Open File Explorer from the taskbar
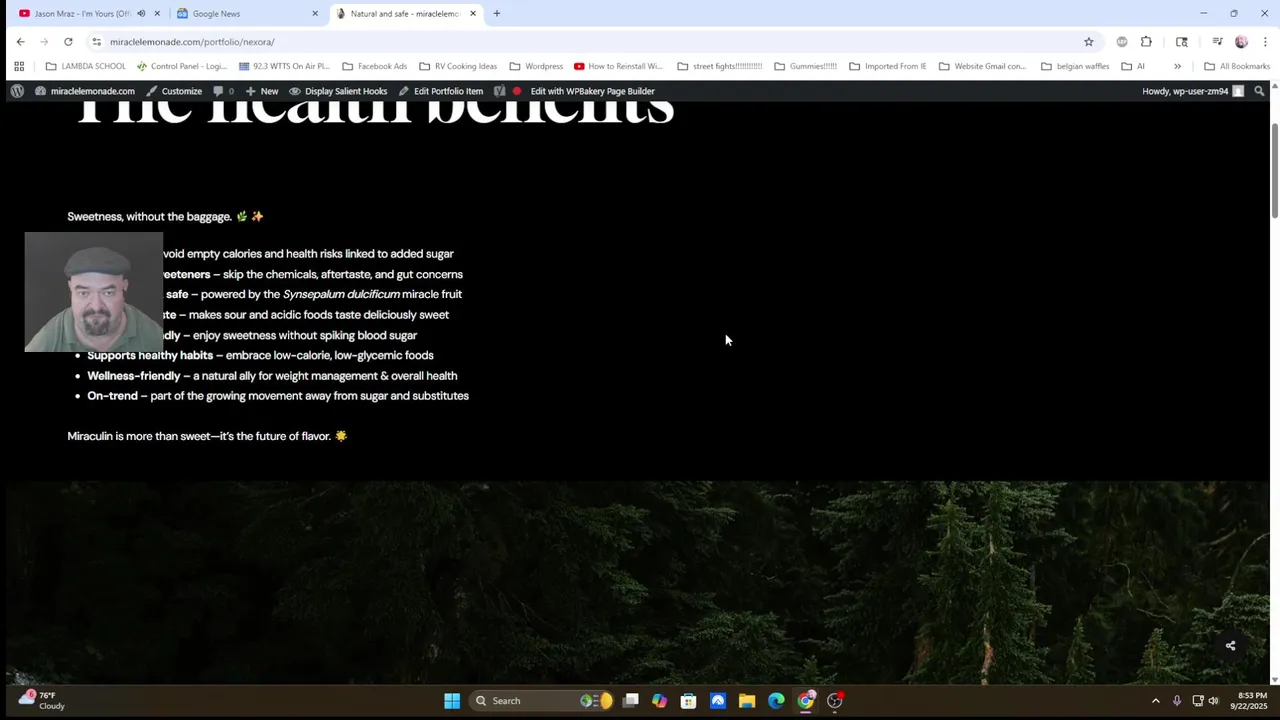The width and height of the screenshot is (1280, 720). (747, 701)
